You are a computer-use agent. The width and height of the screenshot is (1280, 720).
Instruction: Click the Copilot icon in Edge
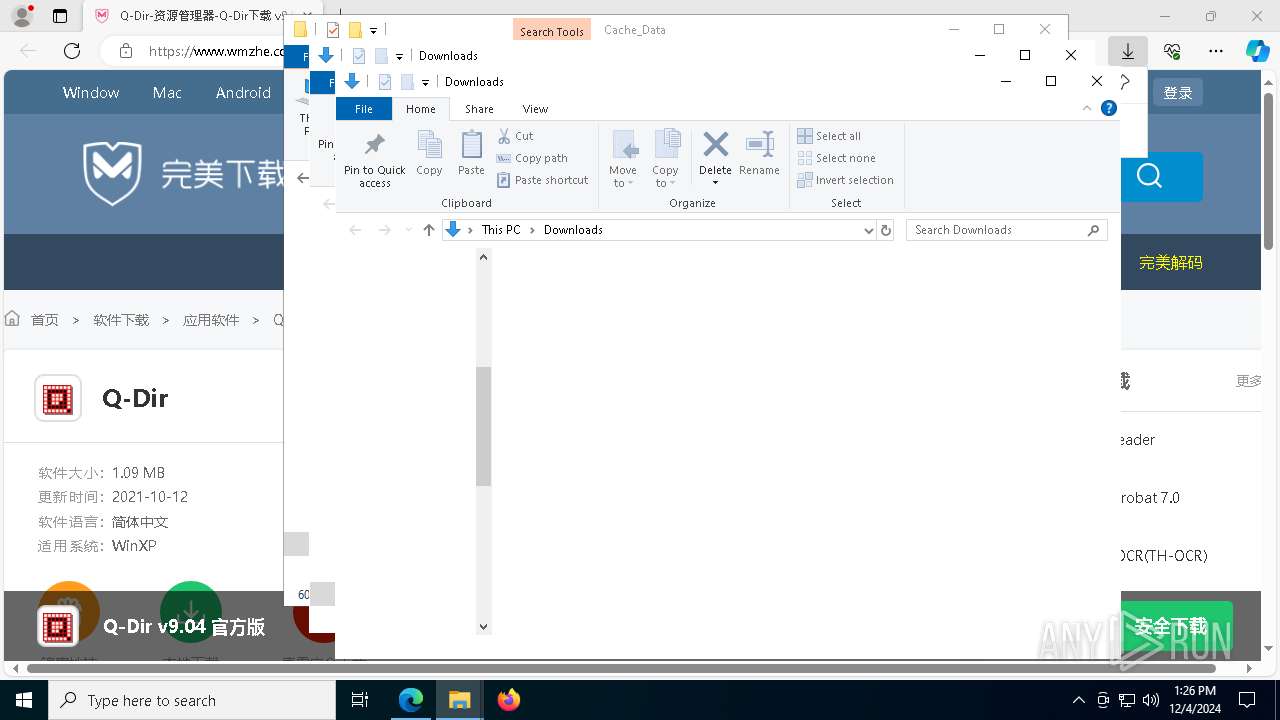click(x=1257, y=51)
